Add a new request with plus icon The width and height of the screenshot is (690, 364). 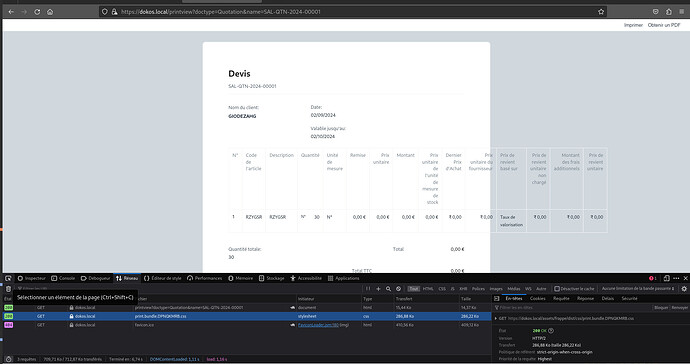pyautogui.click(x=378, y=289)
